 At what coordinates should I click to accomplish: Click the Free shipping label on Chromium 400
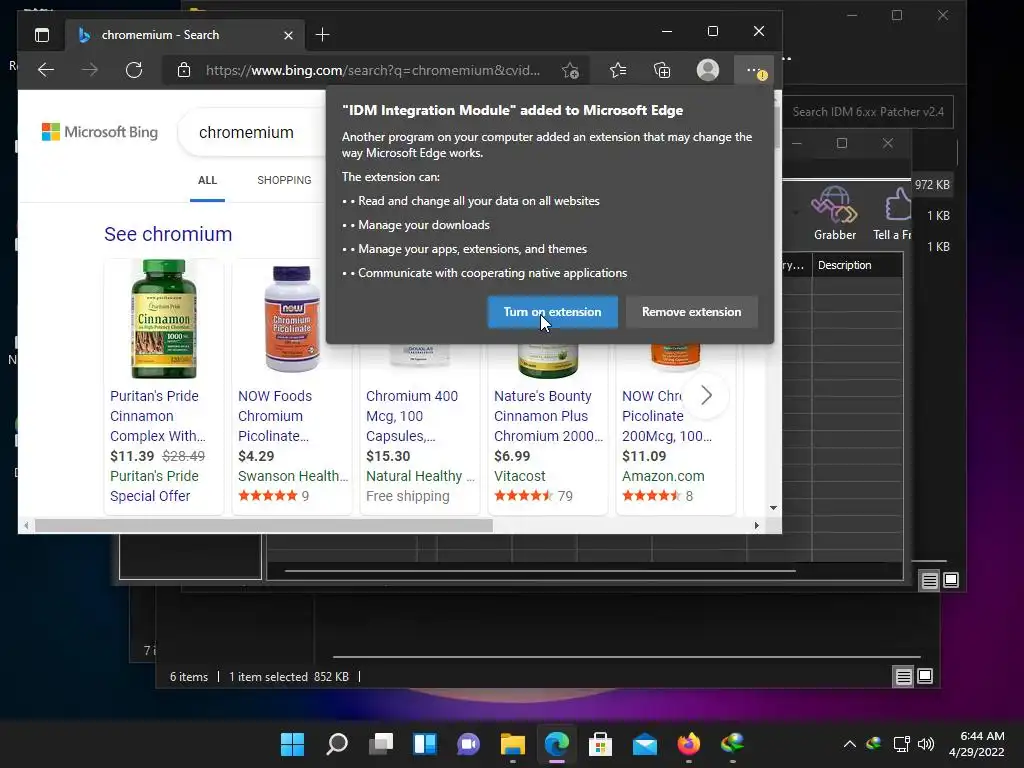click(x=408, y=496)
